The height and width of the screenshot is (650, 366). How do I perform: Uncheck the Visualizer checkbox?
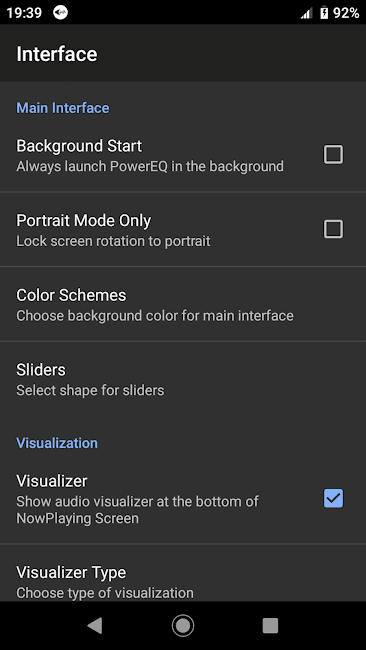pos(333,498)
